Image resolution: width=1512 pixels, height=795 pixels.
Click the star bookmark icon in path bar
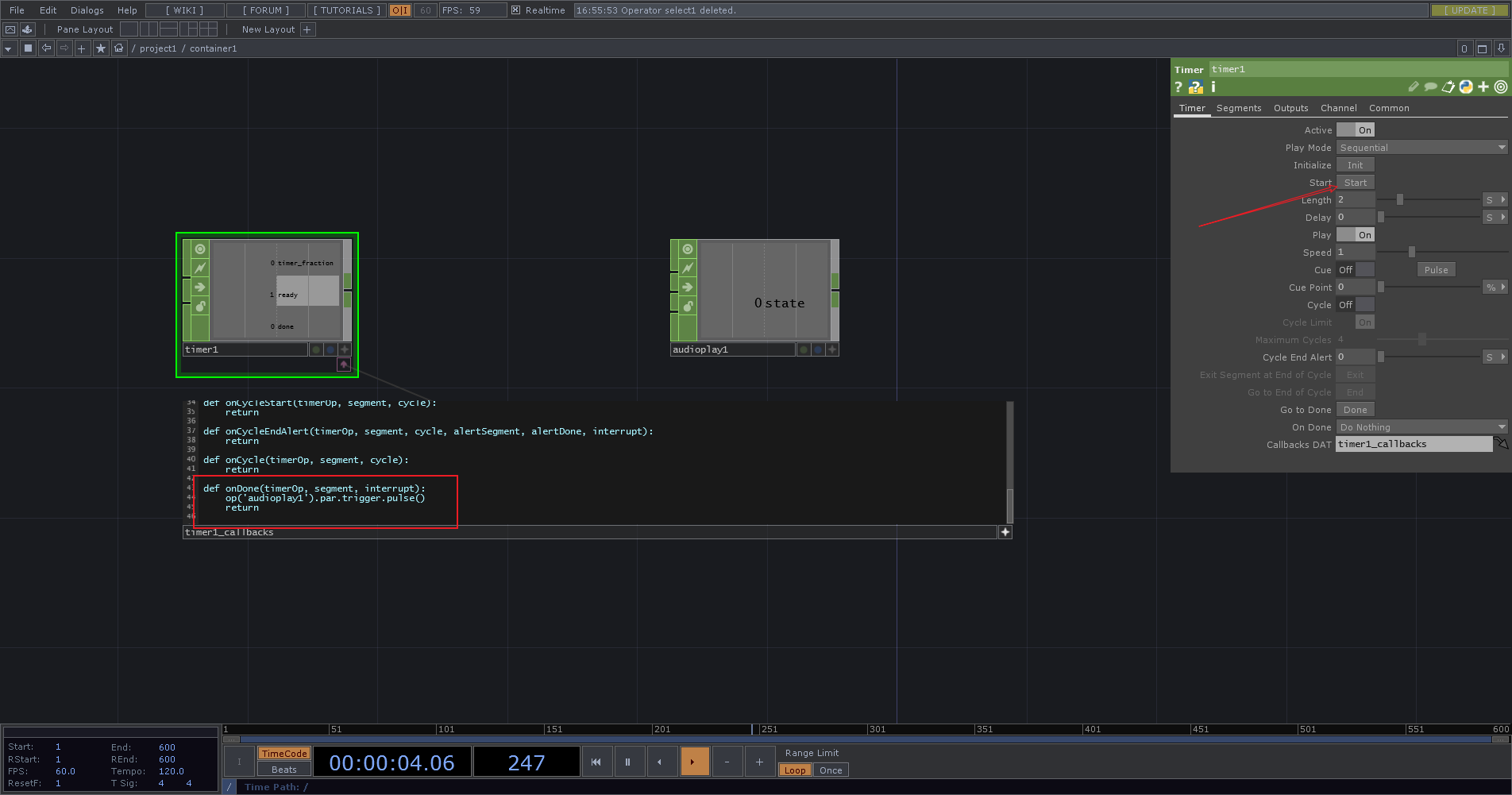pos(100,48)
